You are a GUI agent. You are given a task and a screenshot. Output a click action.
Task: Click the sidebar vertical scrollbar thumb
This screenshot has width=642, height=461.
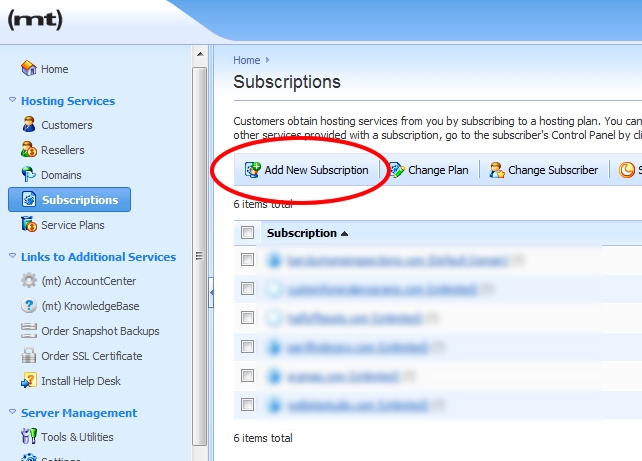[200, 256]
